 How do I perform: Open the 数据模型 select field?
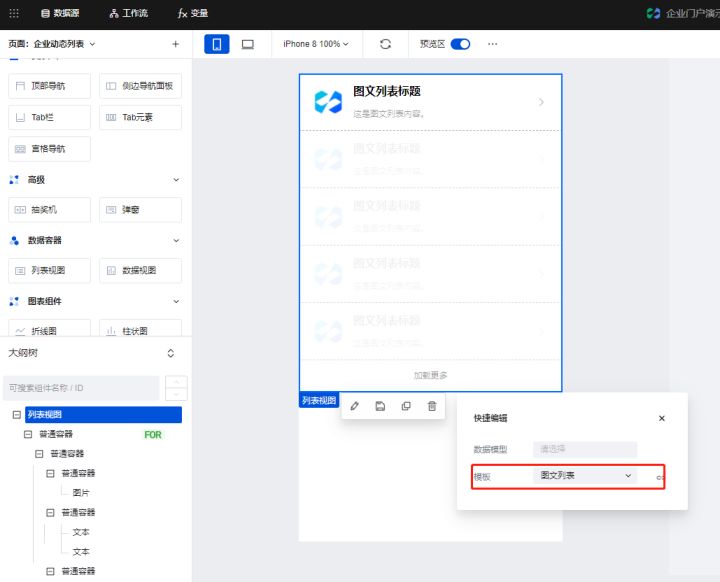[585, 449]
